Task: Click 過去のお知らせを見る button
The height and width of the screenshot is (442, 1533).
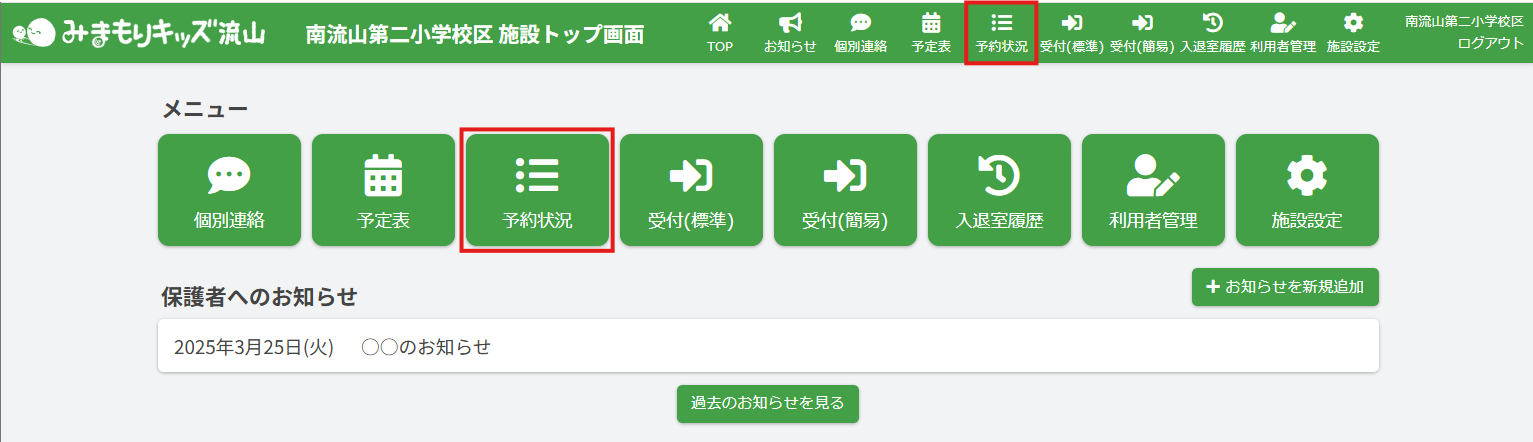Action: point(767,404)
